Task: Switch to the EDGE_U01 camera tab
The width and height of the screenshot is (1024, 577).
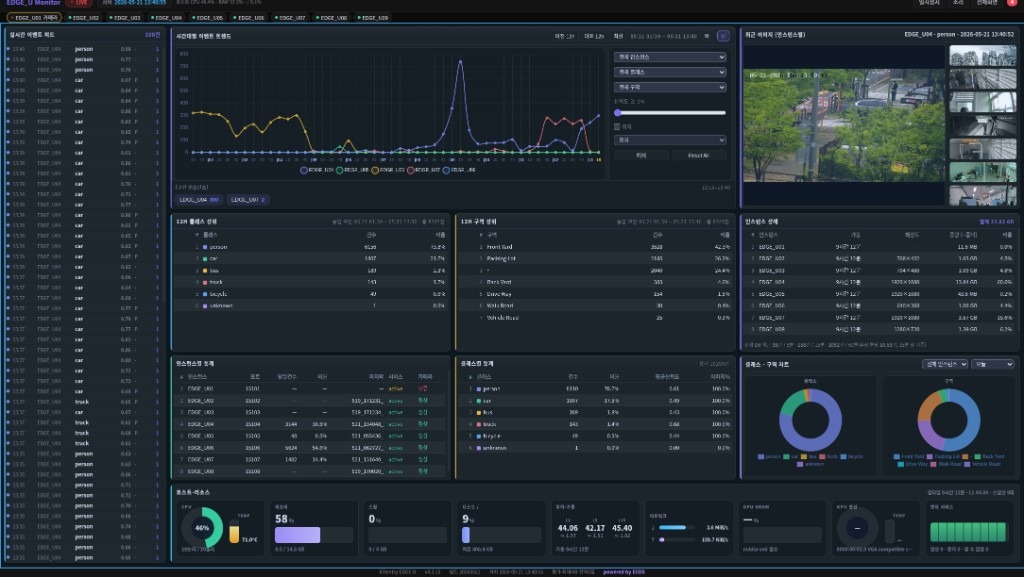Action: click(34, 18)
